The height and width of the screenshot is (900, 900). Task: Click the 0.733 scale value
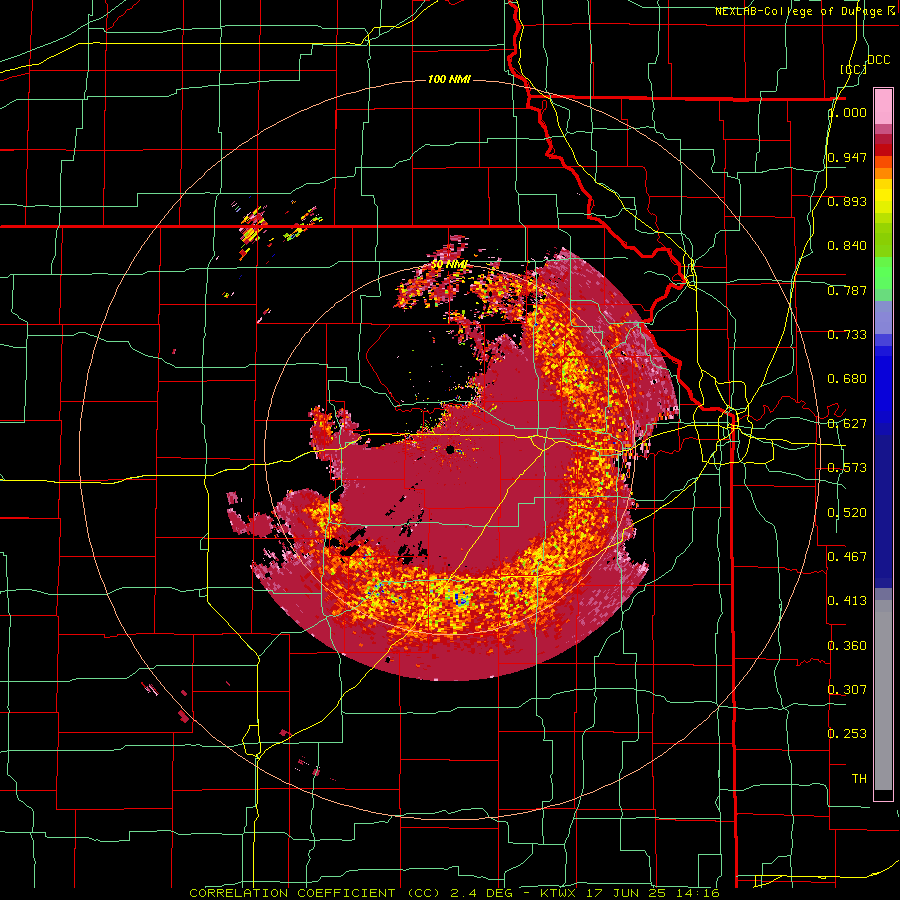847,335
